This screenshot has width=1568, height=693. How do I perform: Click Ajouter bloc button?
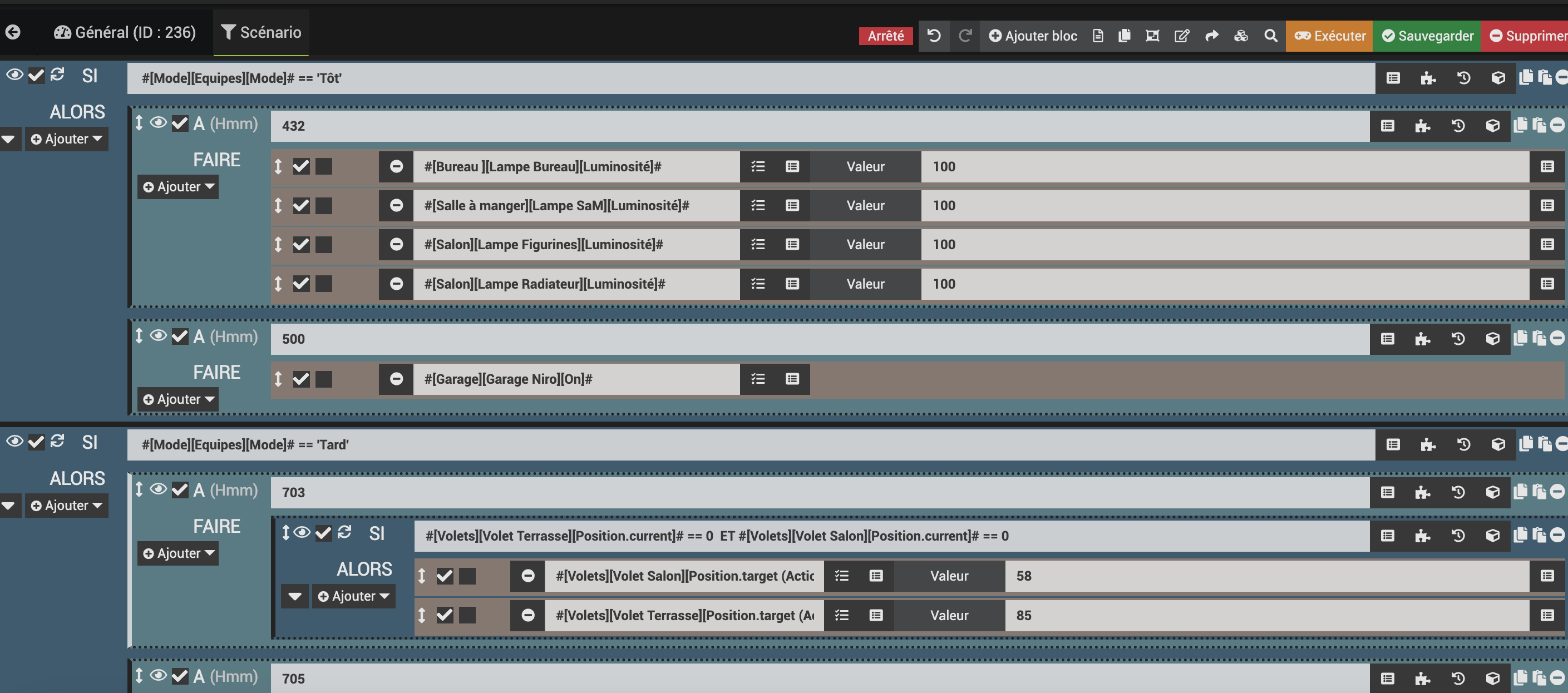coord(1033,36)
